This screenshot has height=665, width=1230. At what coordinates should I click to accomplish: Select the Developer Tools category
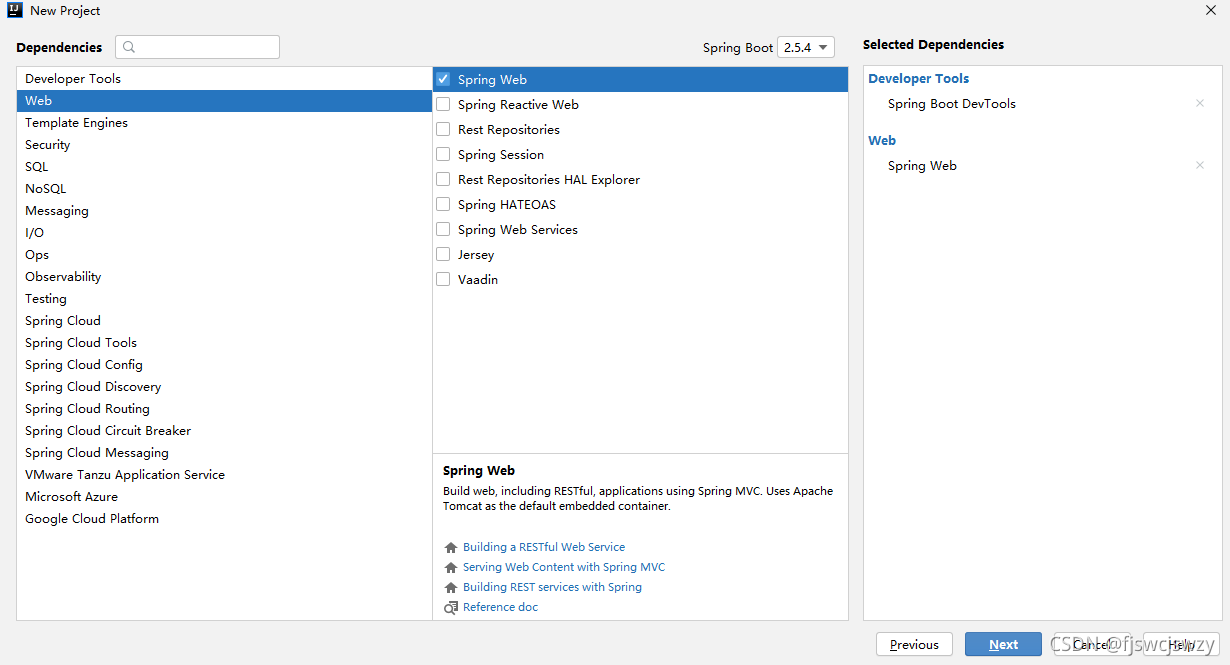[x=224, y=78]
